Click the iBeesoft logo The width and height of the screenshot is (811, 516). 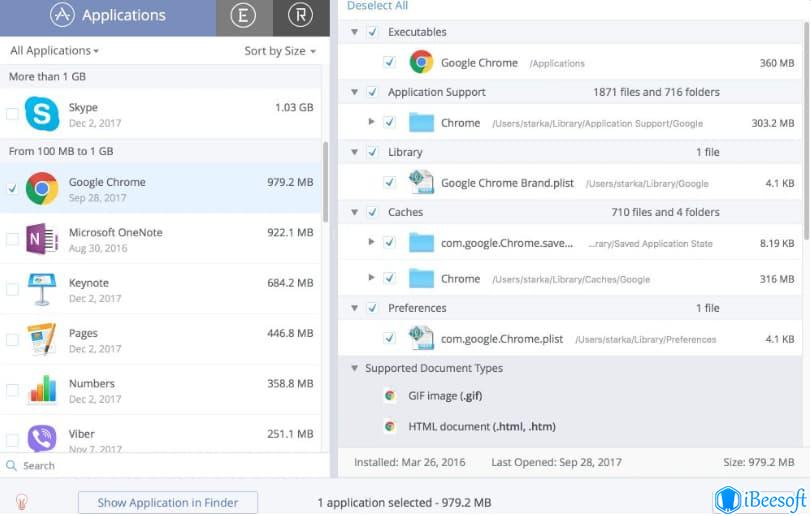[x=760, y=499]
